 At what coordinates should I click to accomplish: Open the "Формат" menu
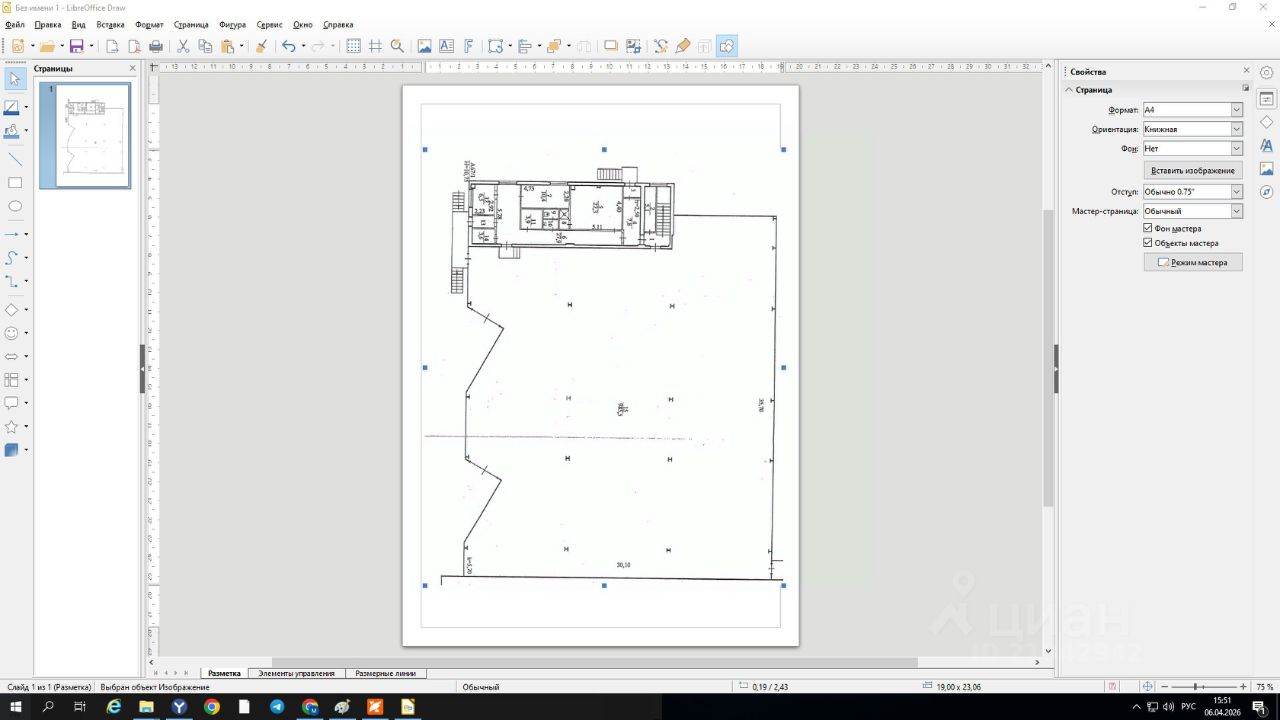[149, 24]
